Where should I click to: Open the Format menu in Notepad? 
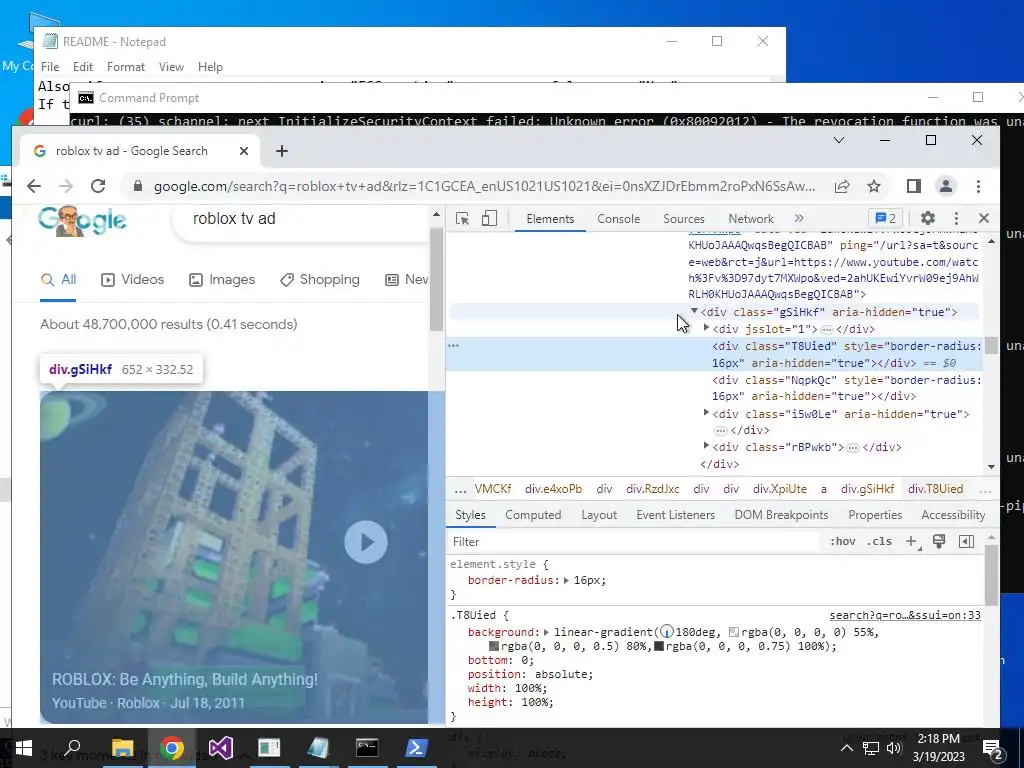(x=125, y=67)
